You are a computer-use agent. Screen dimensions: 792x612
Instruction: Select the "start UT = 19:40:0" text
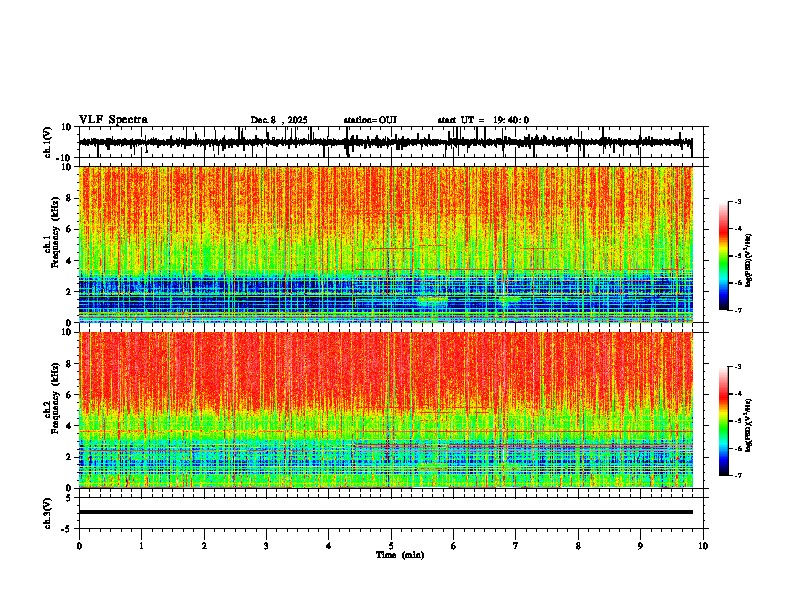point(483,120)
